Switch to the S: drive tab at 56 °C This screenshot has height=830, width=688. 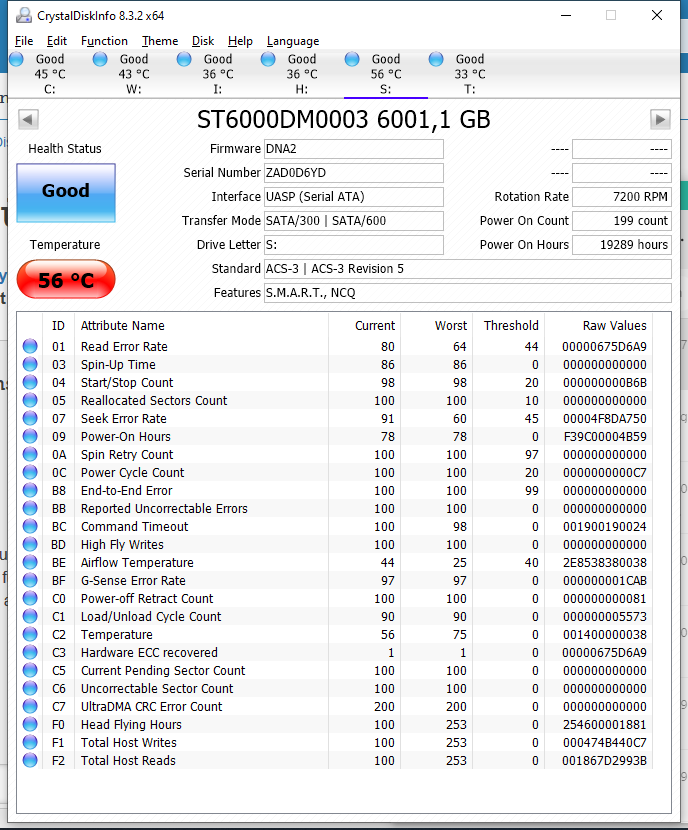[x=385, y=74]
